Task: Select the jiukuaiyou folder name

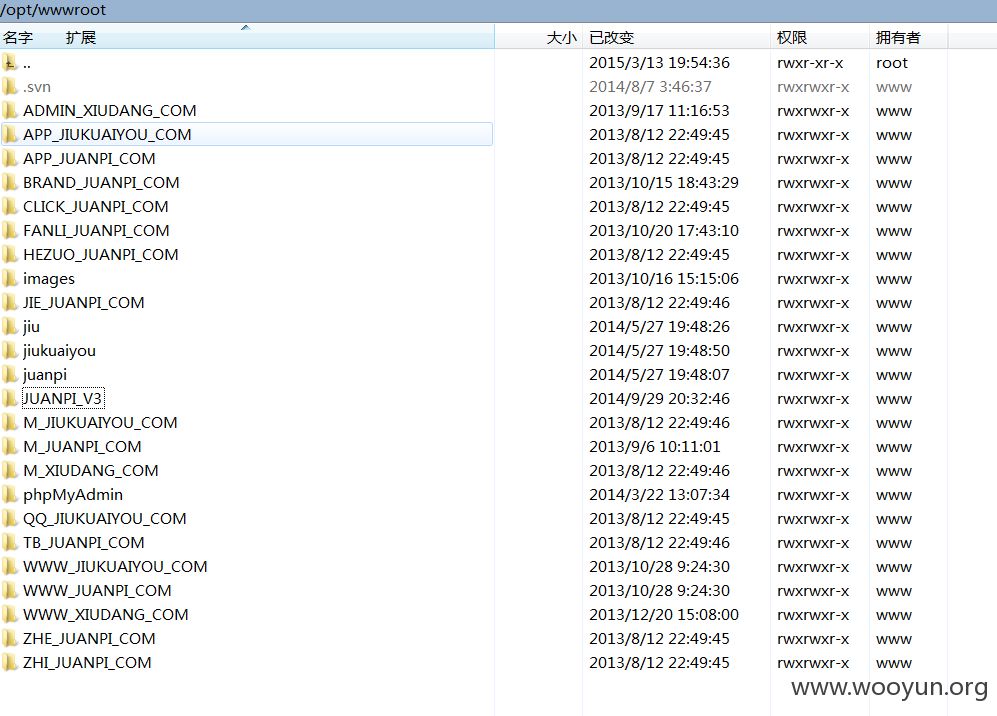Action: (59, 350)
